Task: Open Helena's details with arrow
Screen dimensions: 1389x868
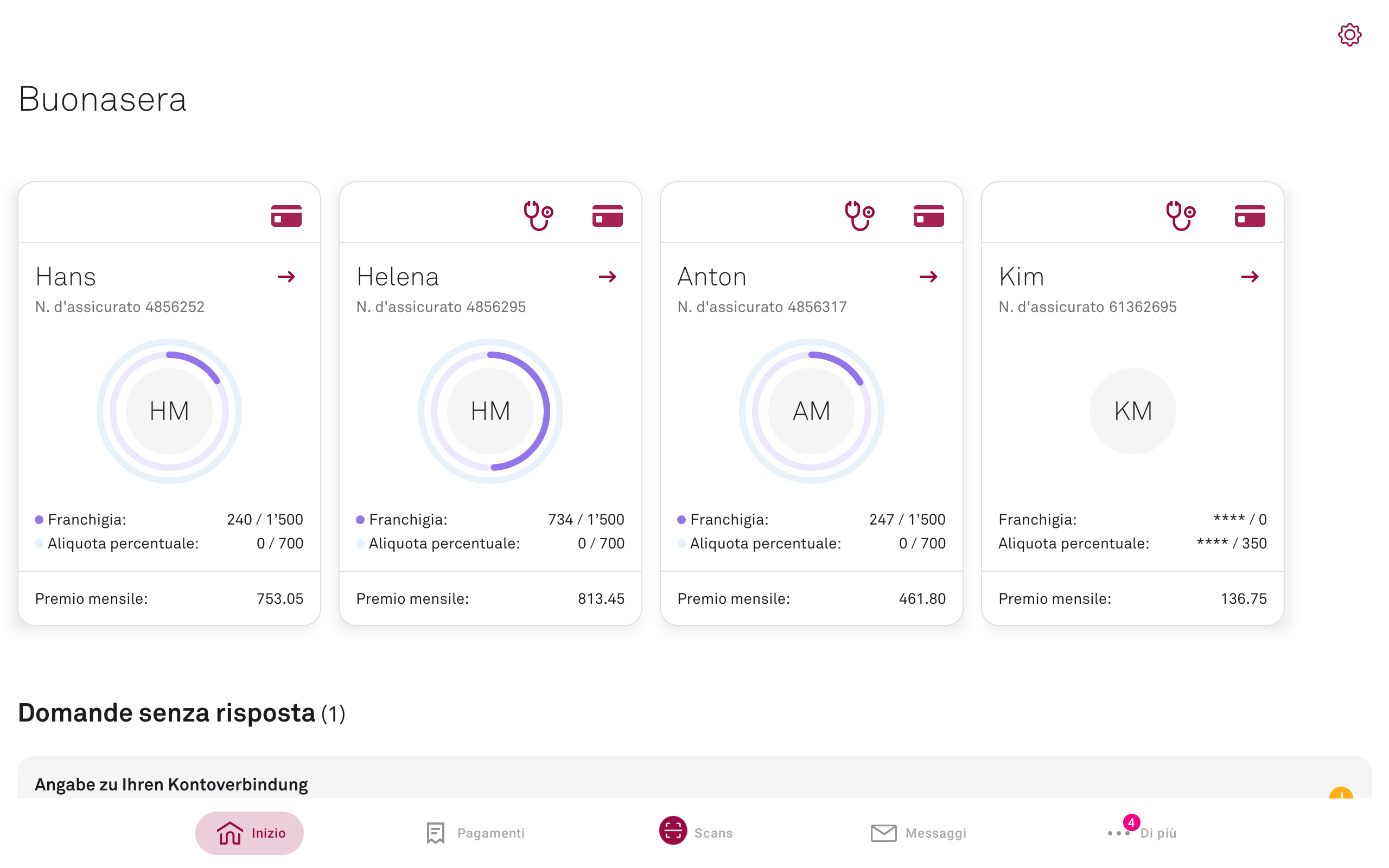Action: [607, 277]
